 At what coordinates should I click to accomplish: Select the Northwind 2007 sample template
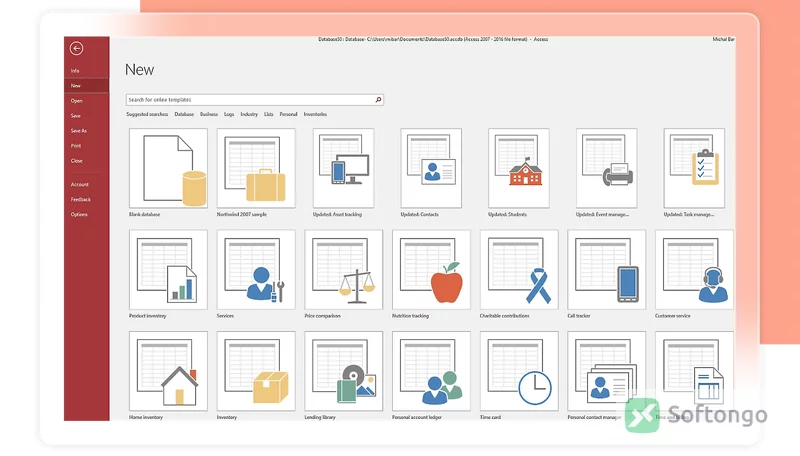[x=256, y=168]
